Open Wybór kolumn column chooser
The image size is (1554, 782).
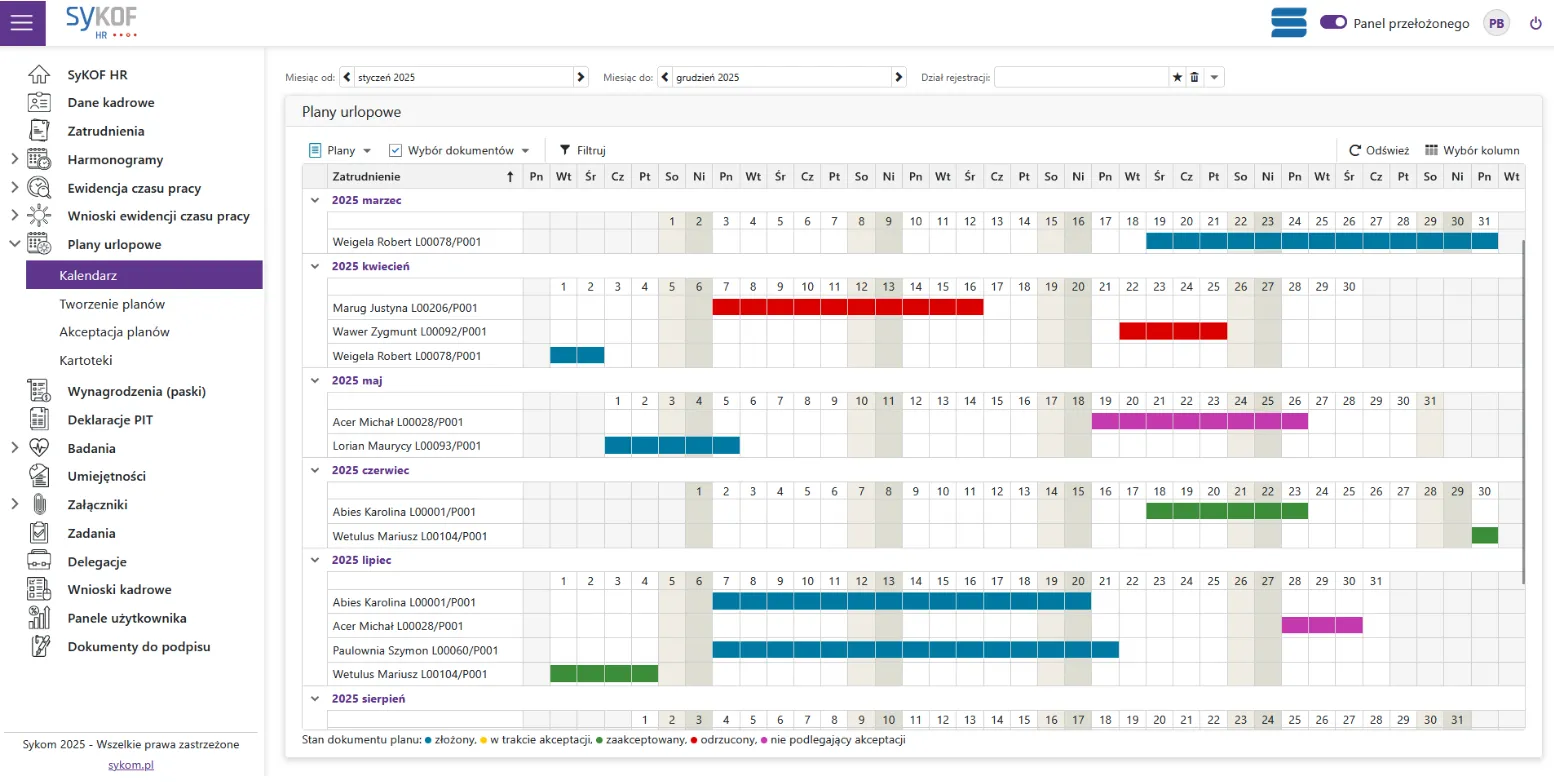1471,150
